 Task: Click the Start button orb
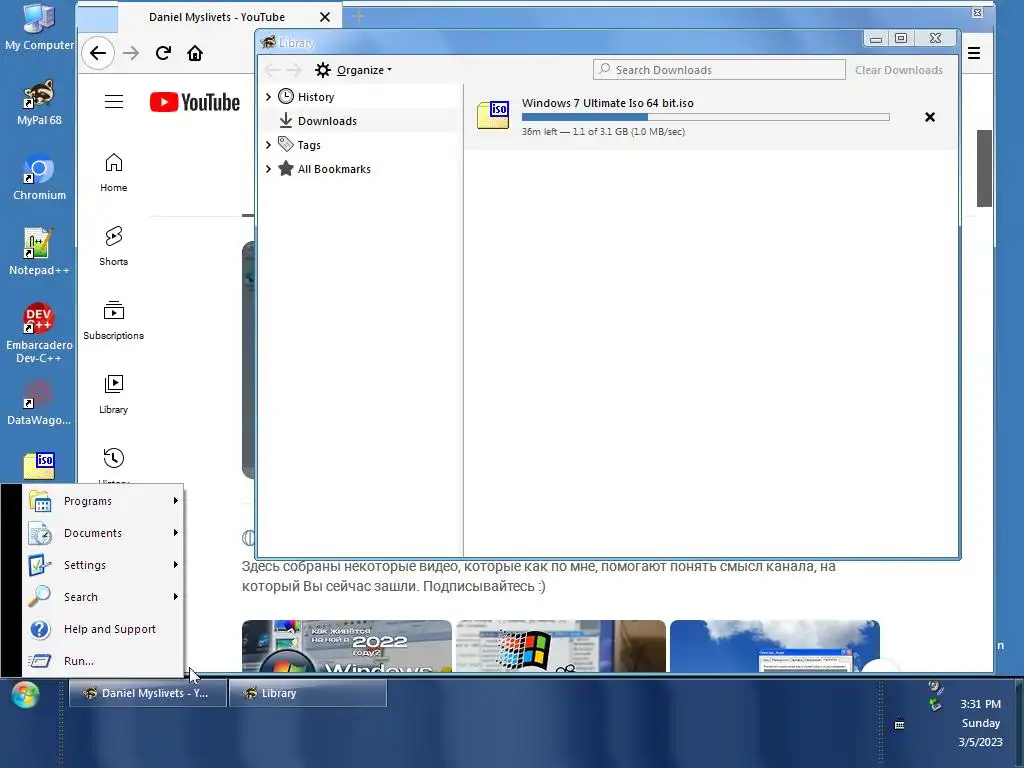point(25,695)
